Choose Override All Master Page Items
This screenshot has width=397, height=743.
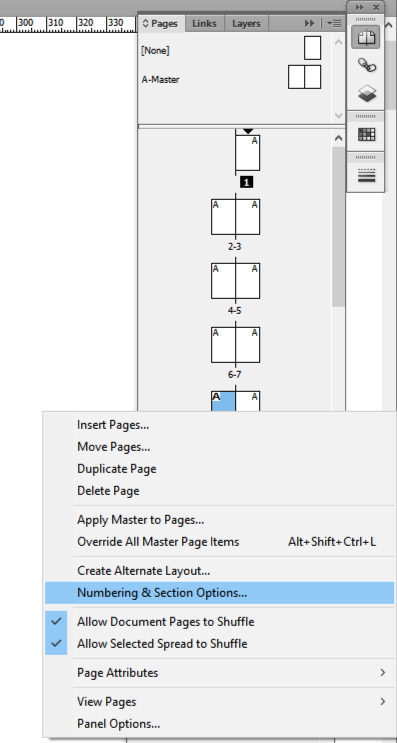pos(220,542)
